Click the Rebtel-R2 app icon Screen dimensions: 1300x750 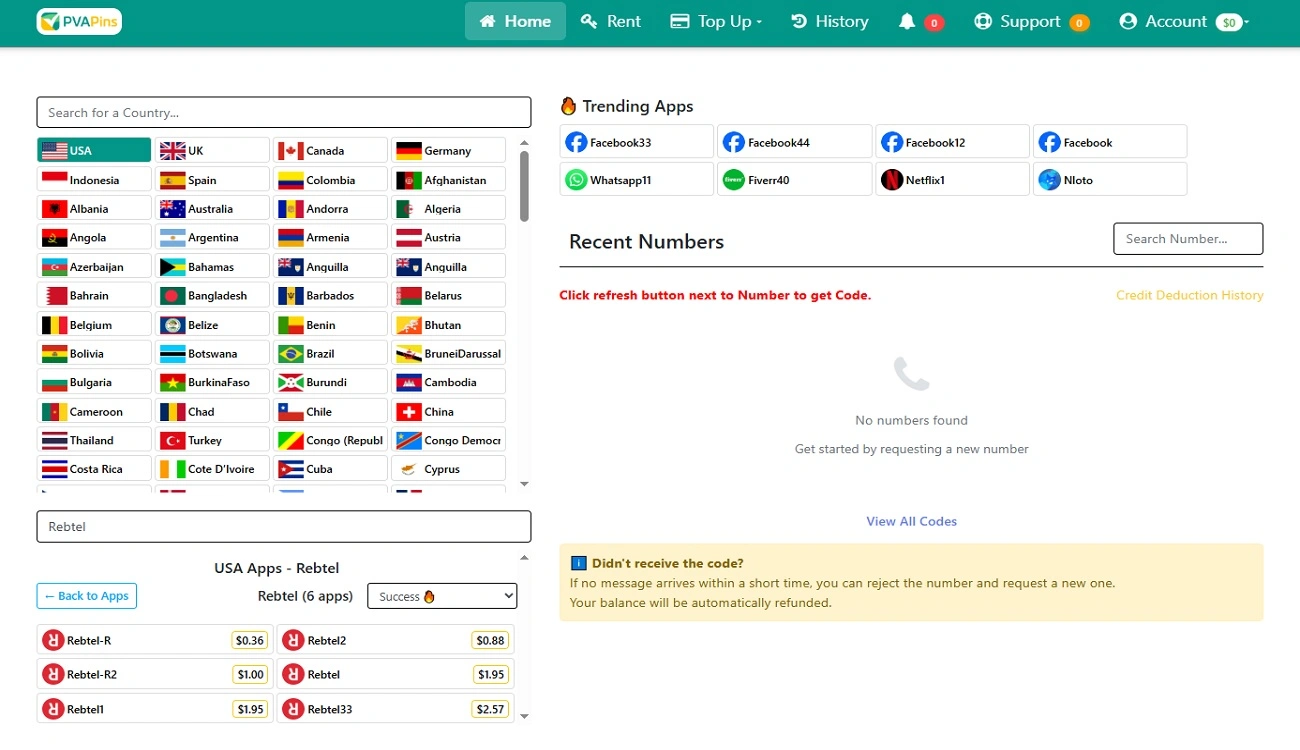pyautogui.click(x=53, y=674)
